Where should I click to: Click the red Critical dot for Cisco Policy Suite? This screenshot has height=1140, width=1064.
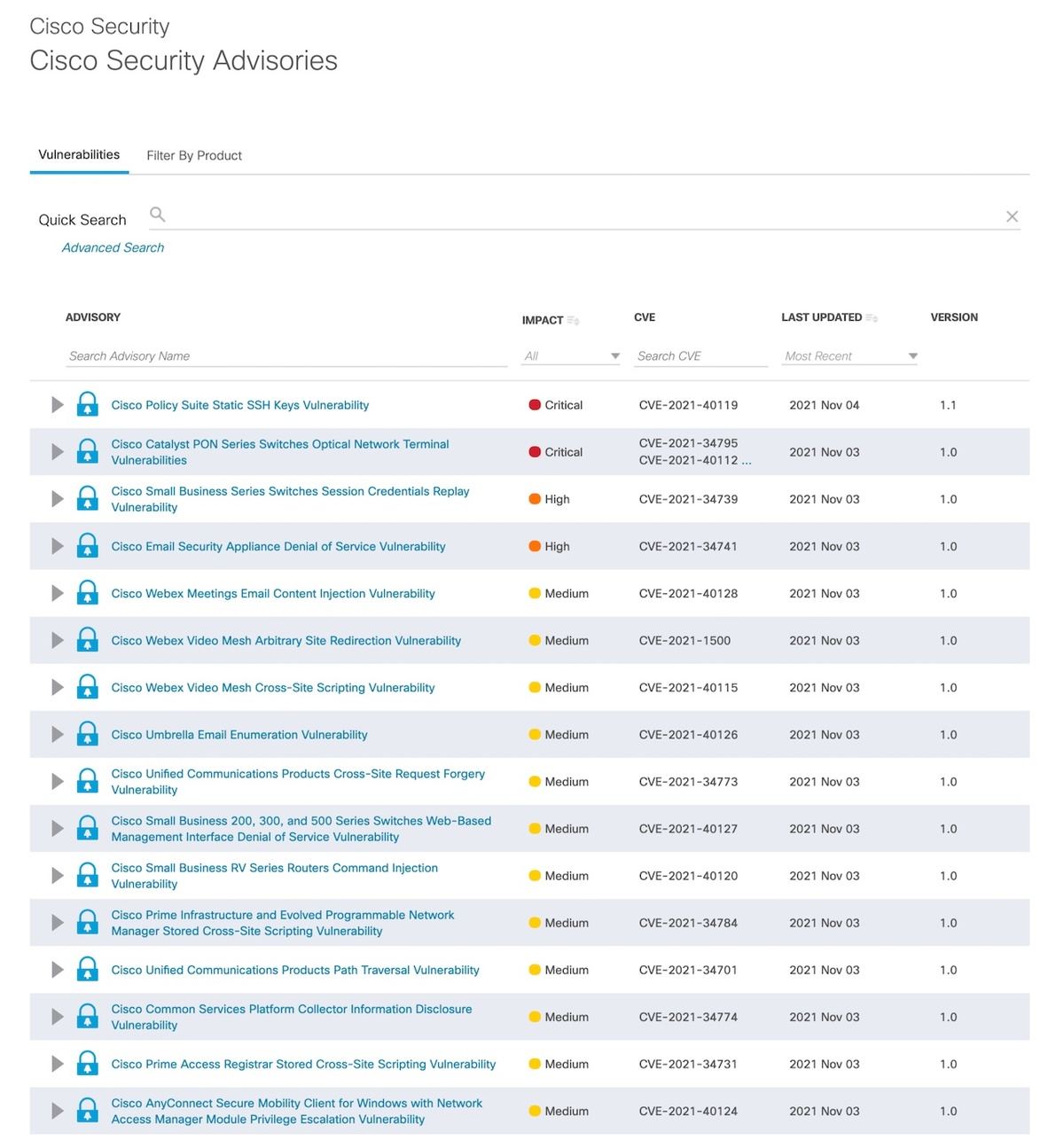tap(535, 404)
